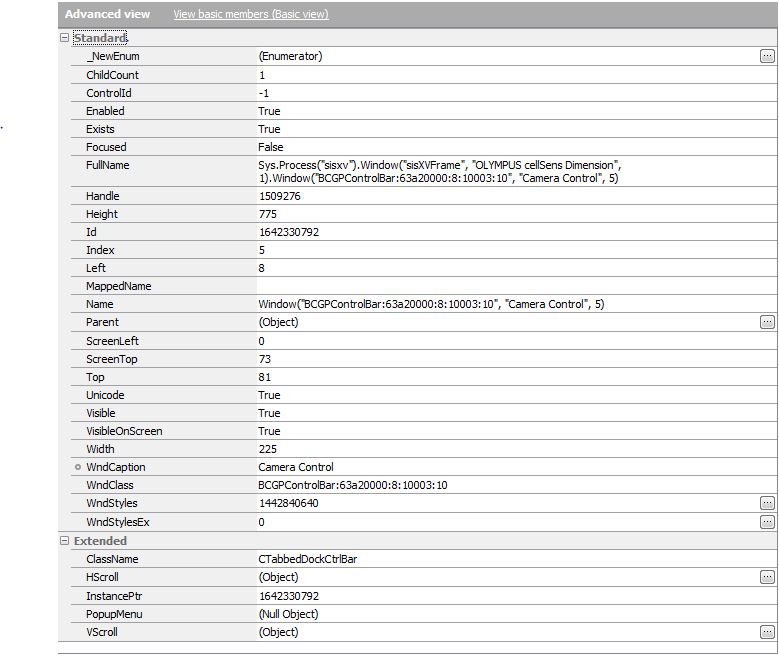Open WndStyles details via ellipsis button

coord(767,503)
